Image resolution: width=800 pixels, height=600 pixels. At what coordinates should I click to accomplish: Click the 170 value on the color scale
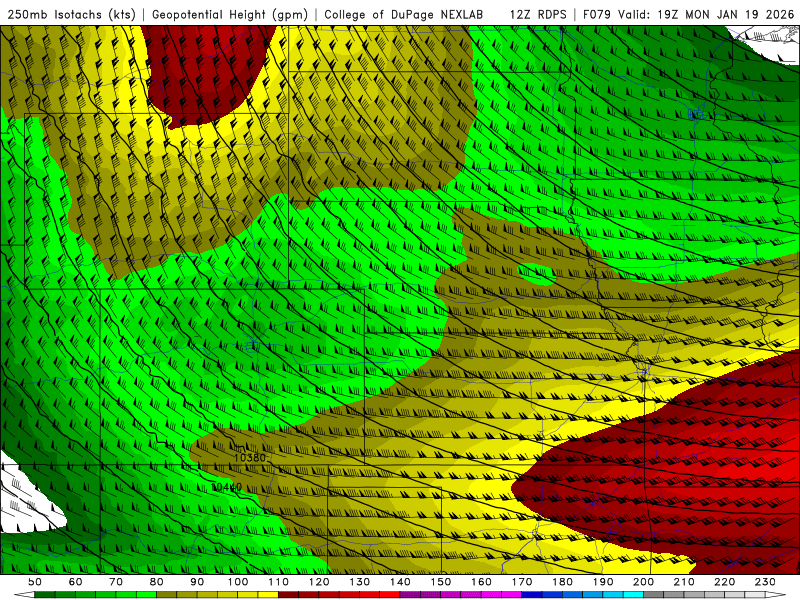pyautogui.click(x=522, y=582)
